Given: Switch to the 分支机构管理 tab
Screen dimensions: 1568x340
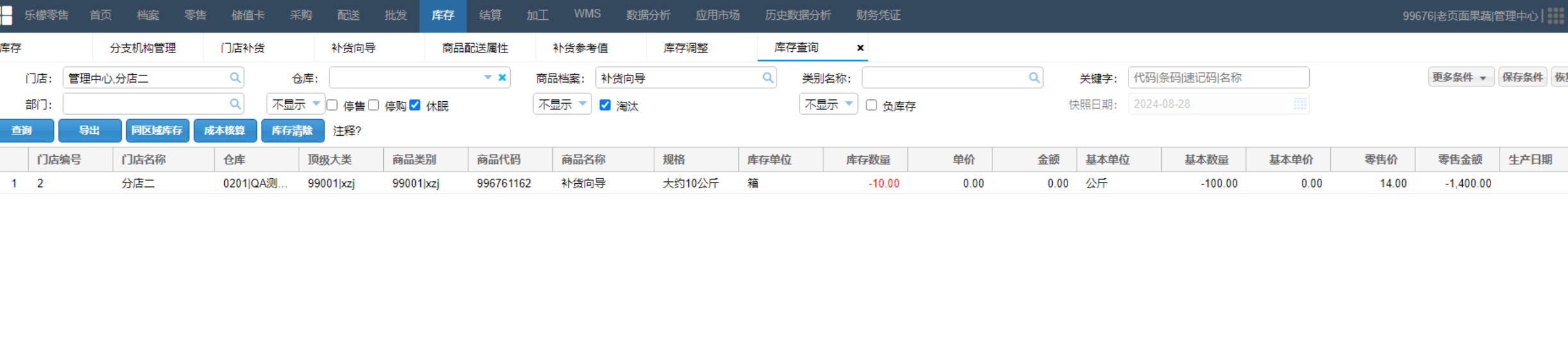Looking at the screenshot, I should 143,48.
